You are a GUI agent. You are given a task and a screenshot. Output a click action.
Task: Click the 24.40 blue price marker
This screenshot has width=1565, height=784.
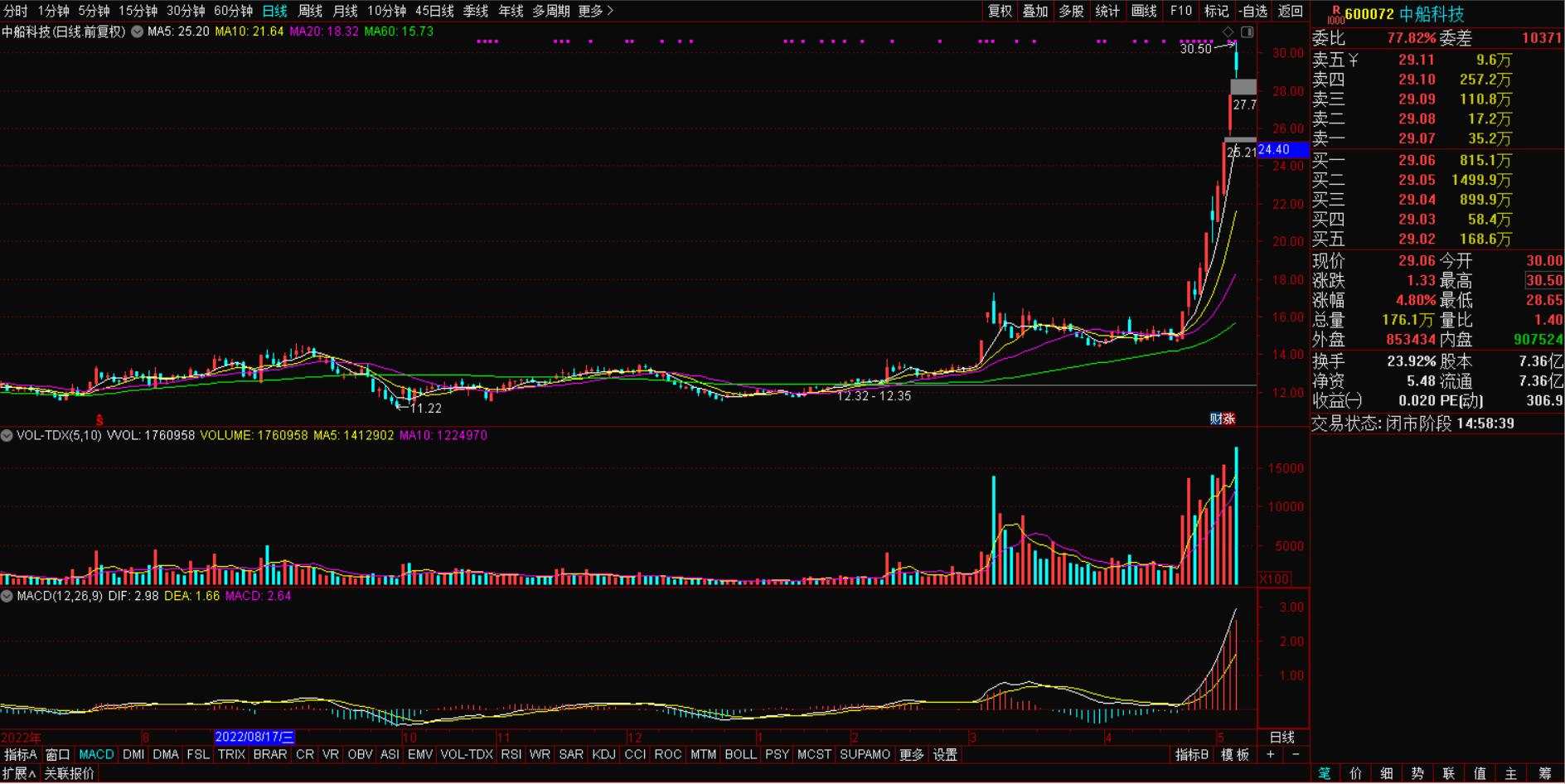coord(1282,150)
